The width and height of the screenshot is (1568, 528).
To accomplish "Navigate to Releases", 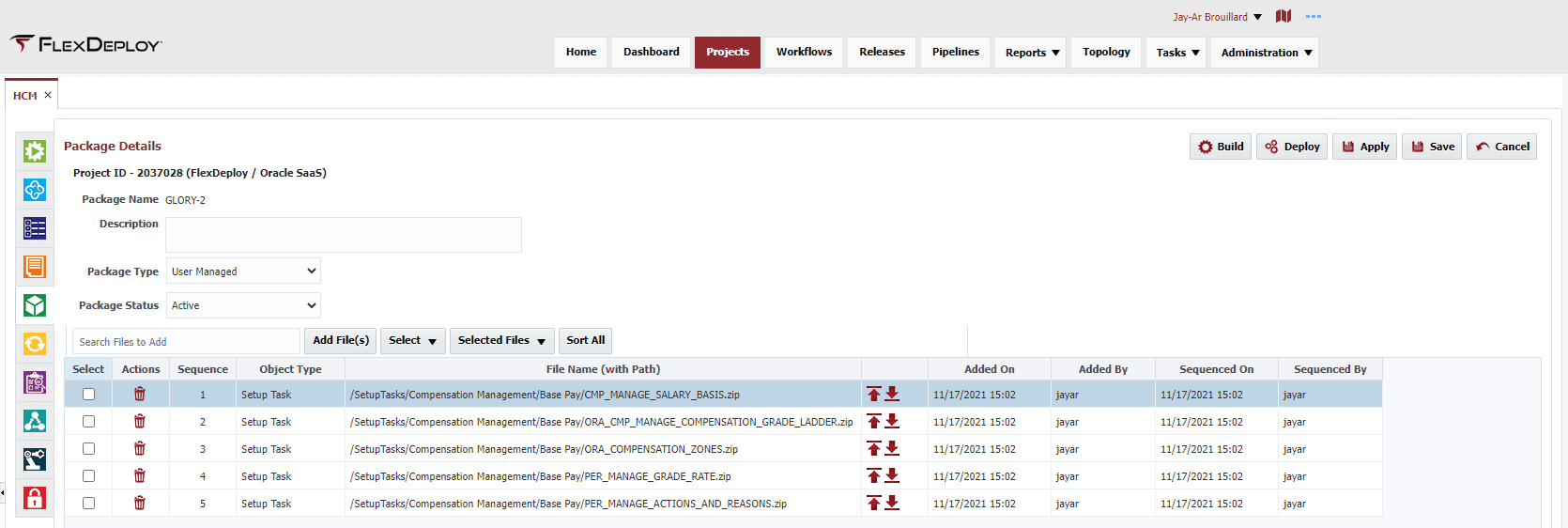I will [x=882, y=53].
